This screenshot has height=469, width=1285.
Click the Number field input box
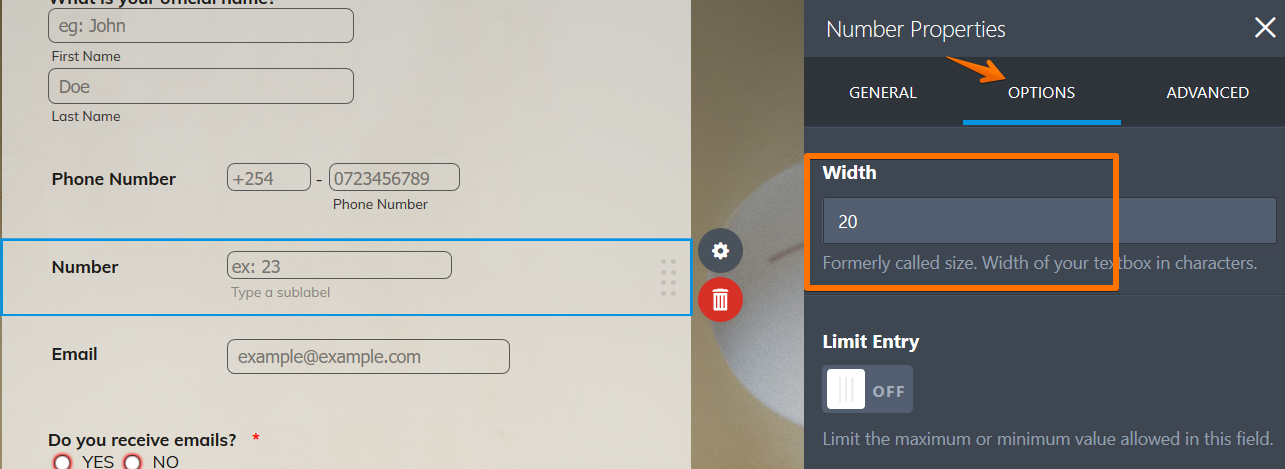click(339, 266)
